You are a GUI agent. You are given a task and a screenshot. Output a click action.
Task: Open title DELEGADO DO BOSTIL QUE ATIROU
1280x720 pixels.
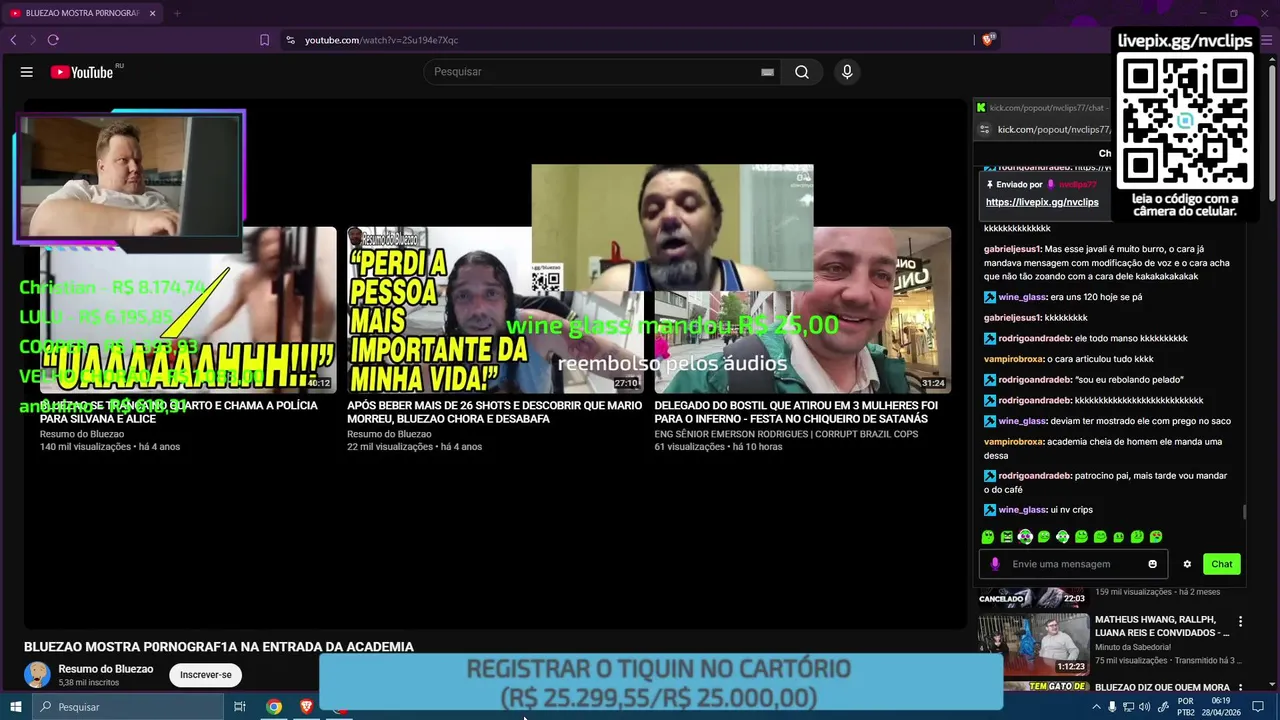click(x=796, y=412)
